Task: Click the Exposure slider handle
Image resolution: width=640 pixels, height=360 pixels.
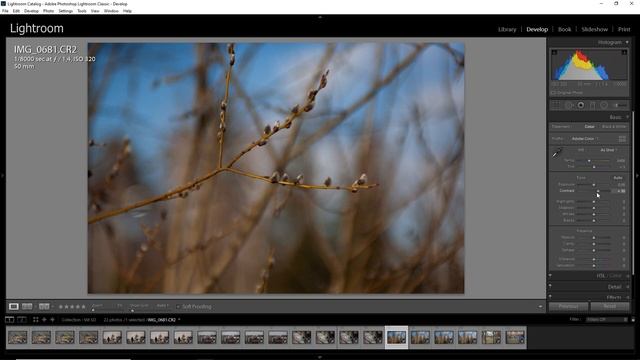Action: (594, 185)
